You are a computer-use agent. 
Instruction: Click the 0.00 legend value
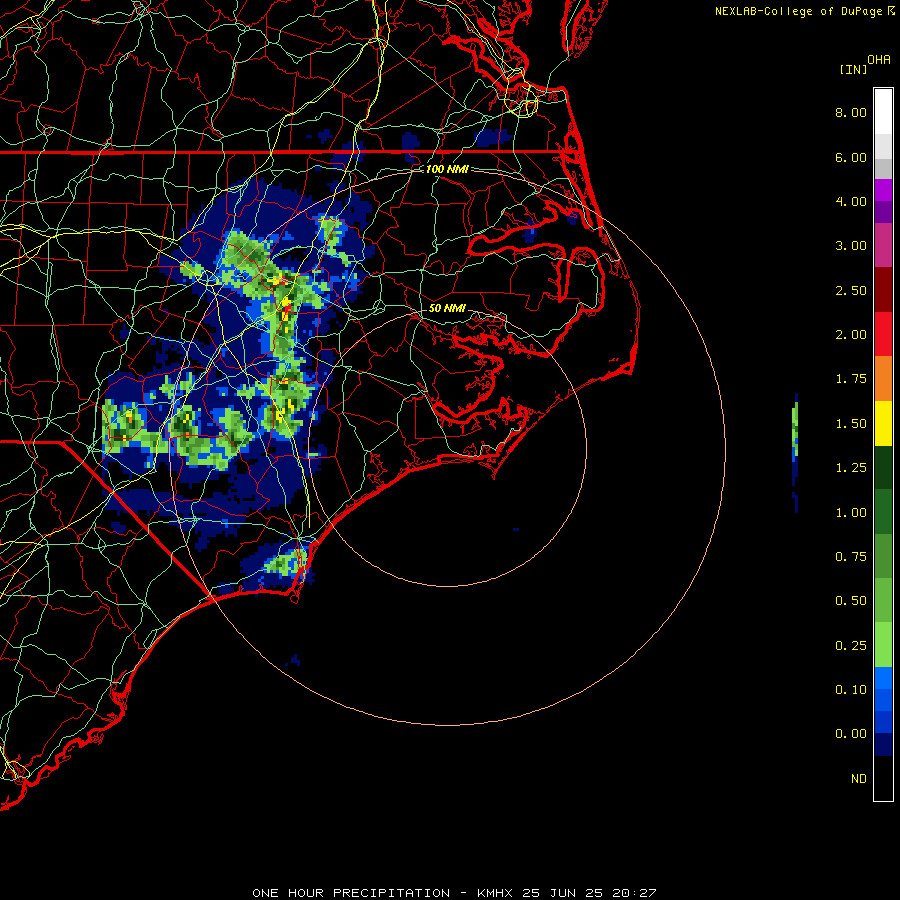pos(851,734)
